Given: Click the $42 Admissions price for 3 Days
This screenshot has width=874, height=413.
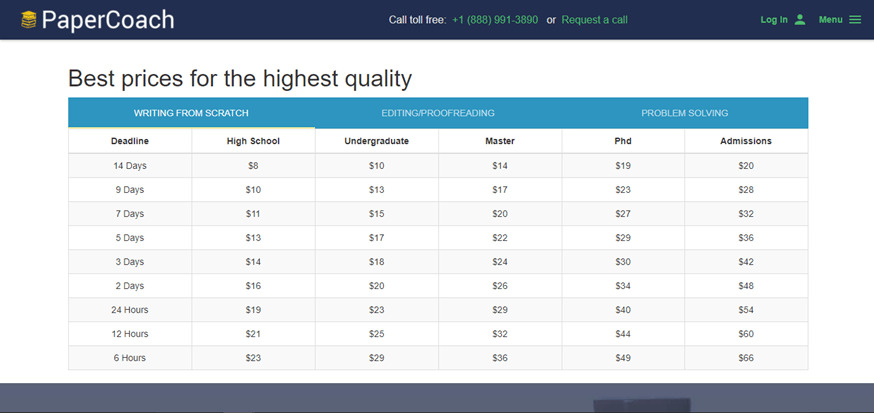Looking at the screenshot, I should (x=746, y=262).
